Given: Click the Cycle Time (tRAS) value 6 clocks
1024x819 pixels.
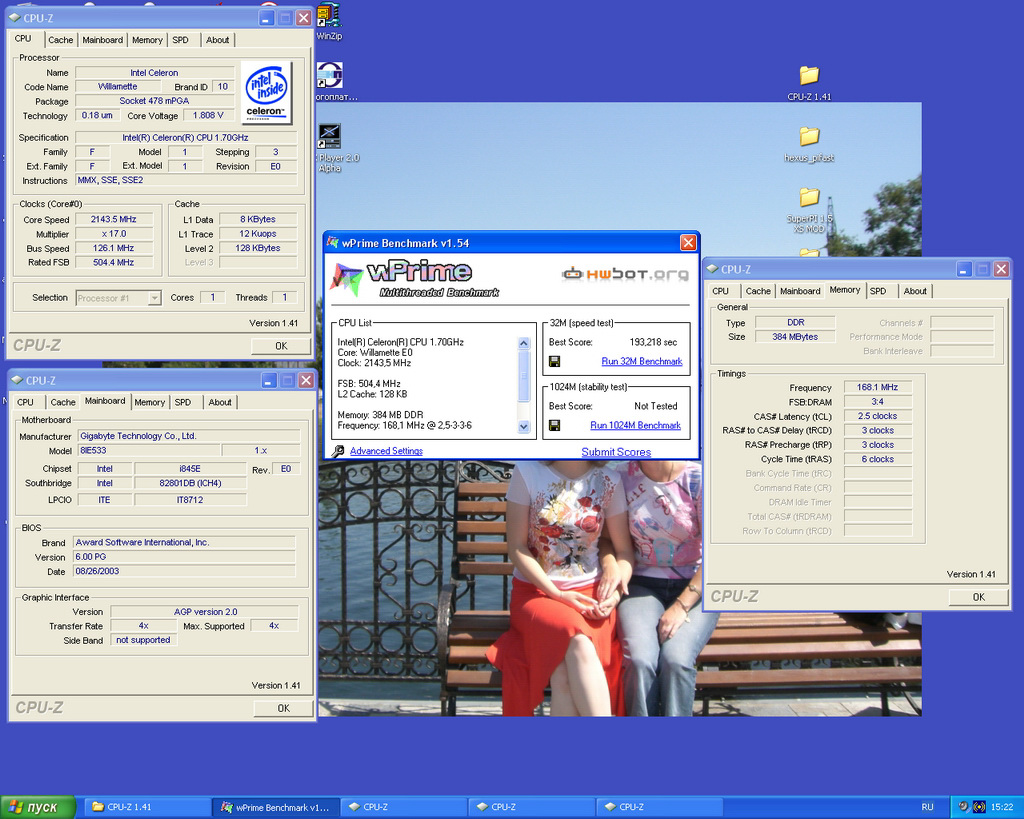Looking at the screenshot, I should click(878, 459).
